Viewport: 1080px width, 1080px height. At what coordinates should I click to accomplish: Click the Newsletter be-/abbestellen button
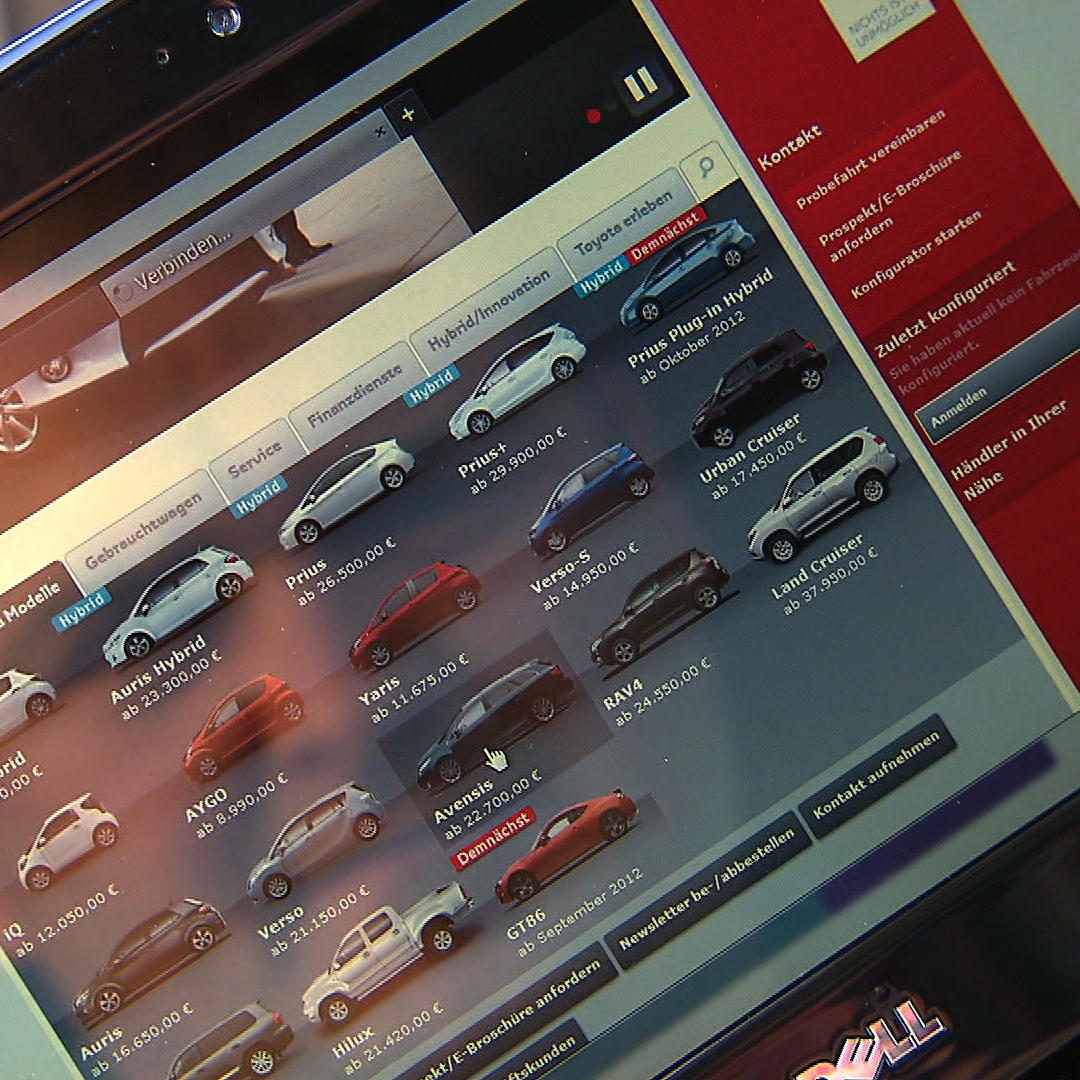(x=707, y=890)
